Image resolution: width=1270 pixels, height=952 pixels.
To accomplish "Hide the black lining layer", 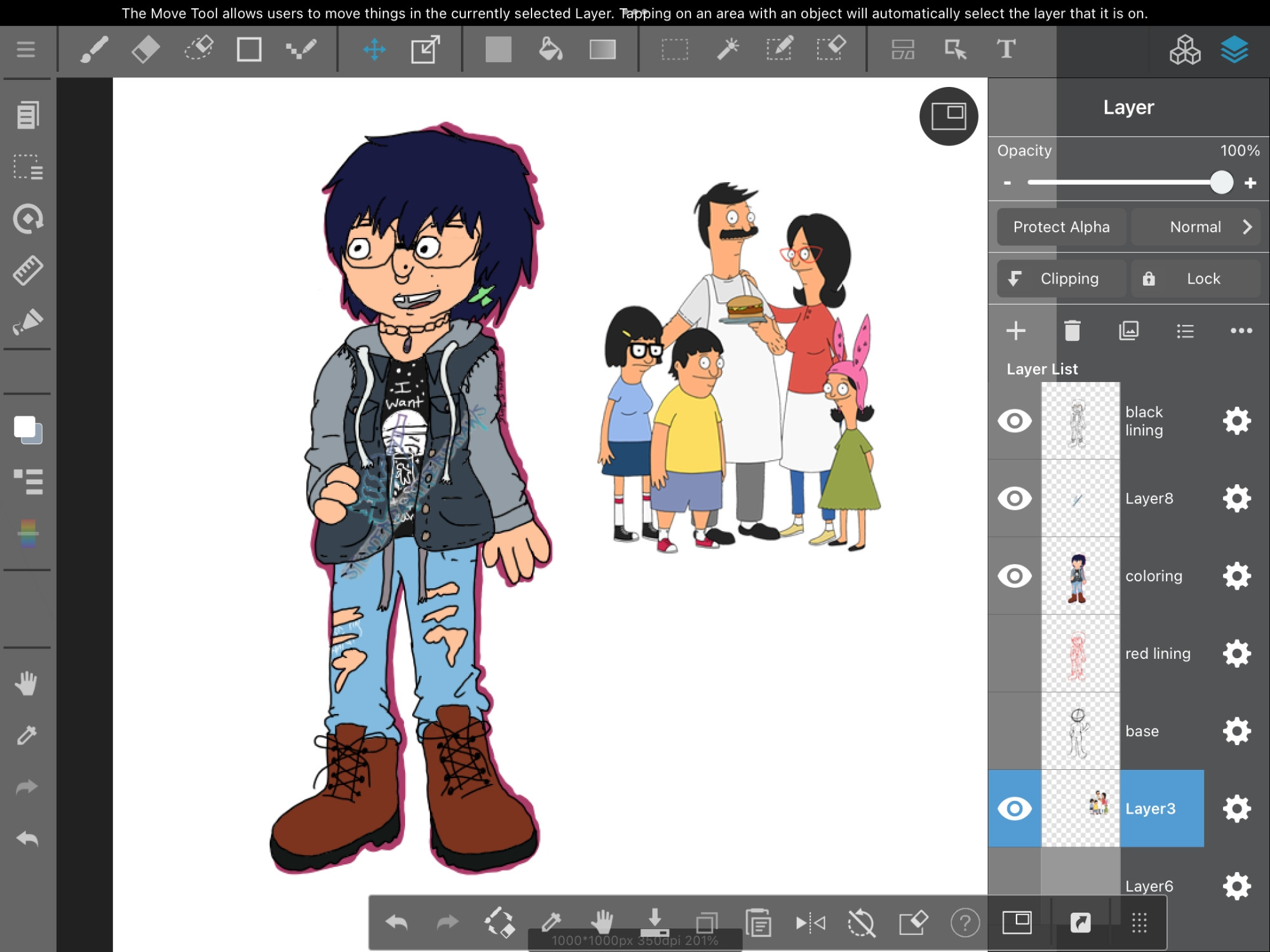I will pos(1015,421).
